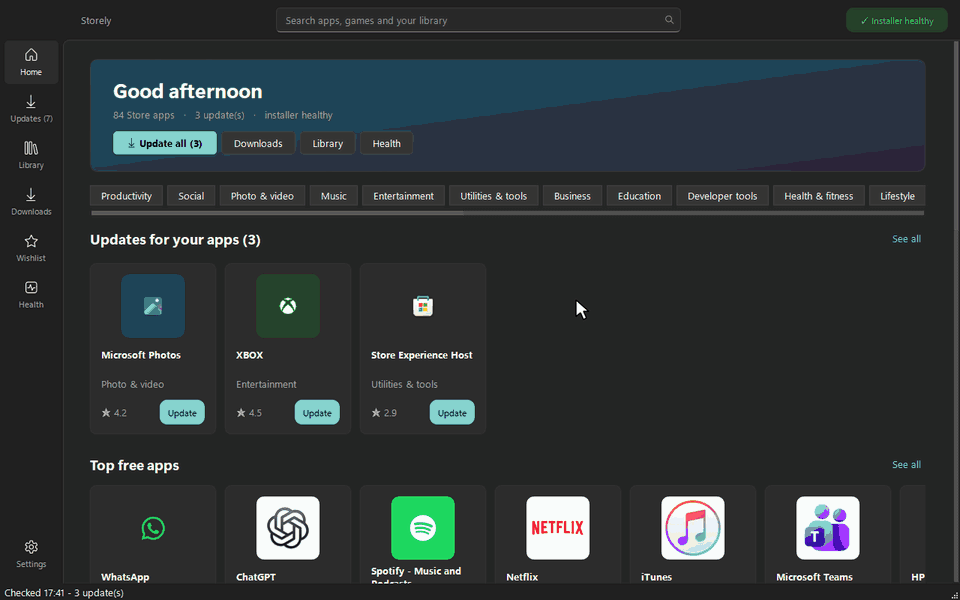Select the Business category

(x=572, y=196)
